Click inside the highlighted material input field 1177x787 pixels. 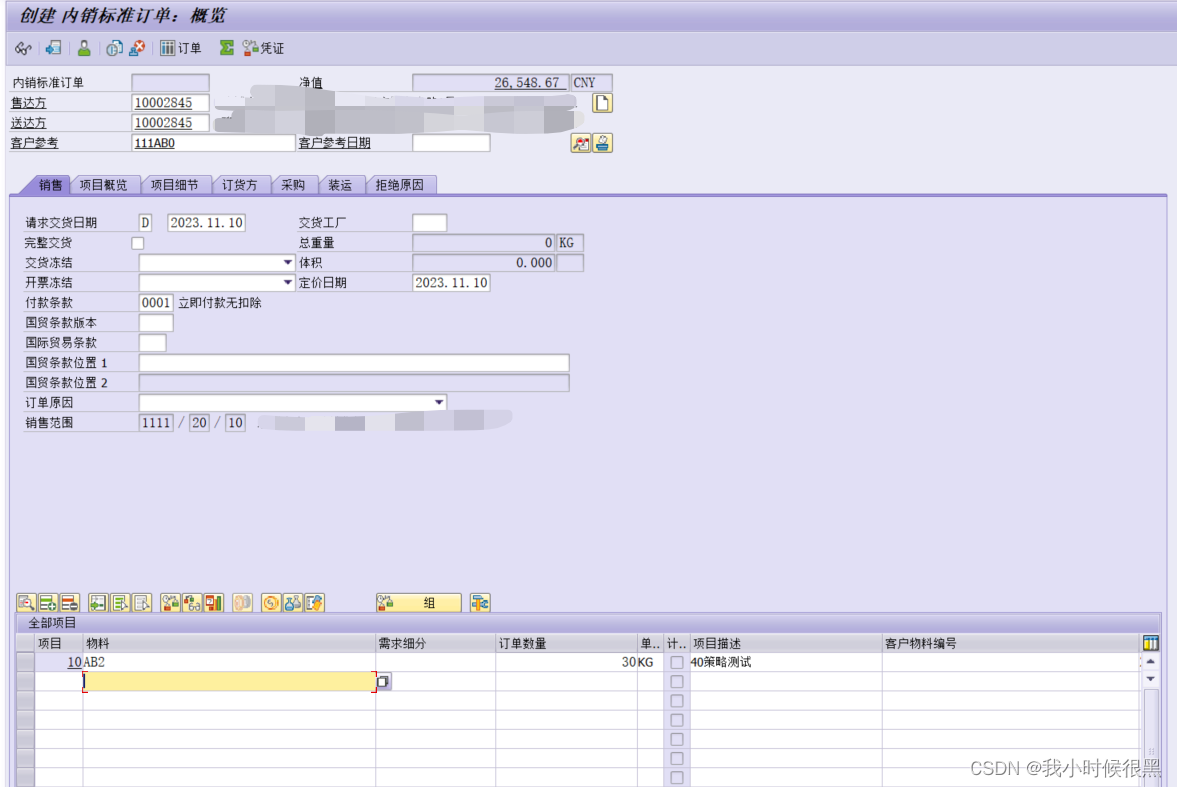230,680
